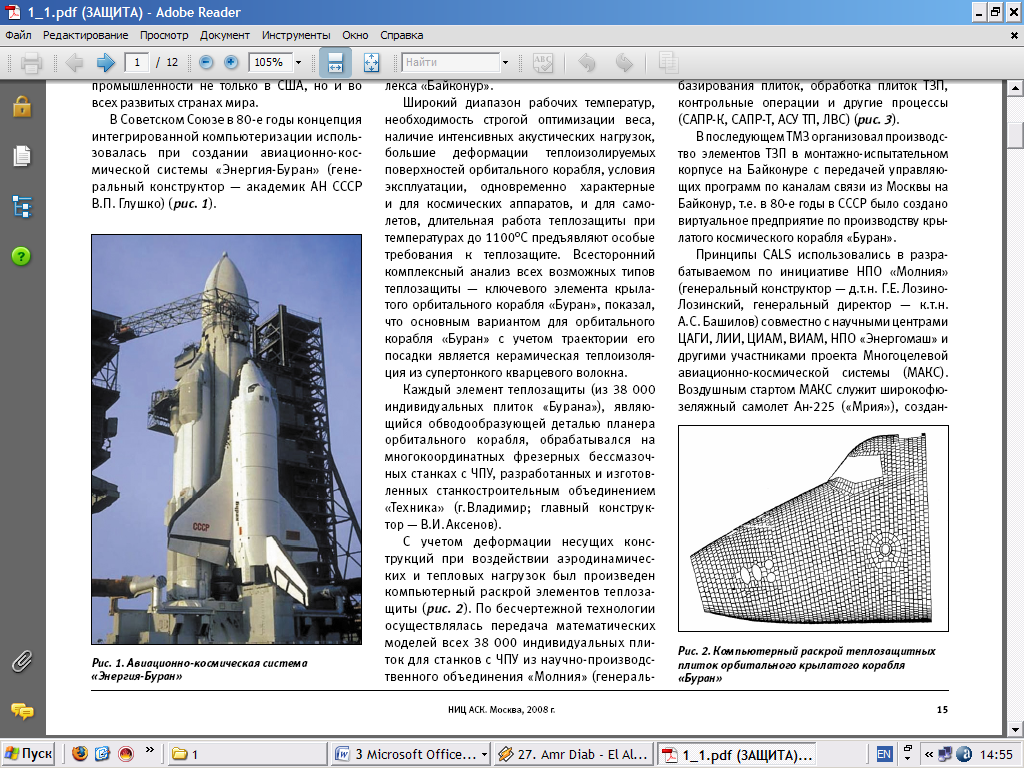Screen dimensions: 1024x768
Task: Open the green help question panel
Action: [21, 257]
